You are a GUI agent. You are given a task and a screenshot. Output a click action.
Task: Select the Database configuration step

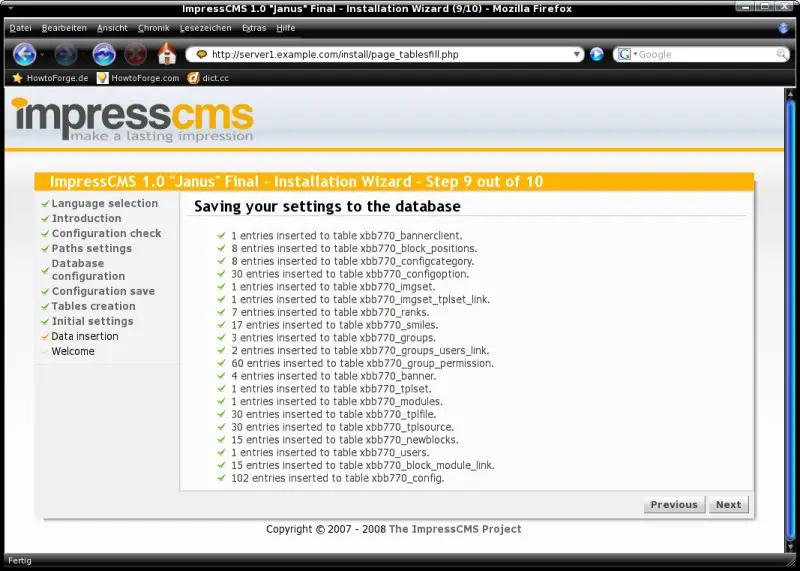pyautogui.click(x=88, y=269)
